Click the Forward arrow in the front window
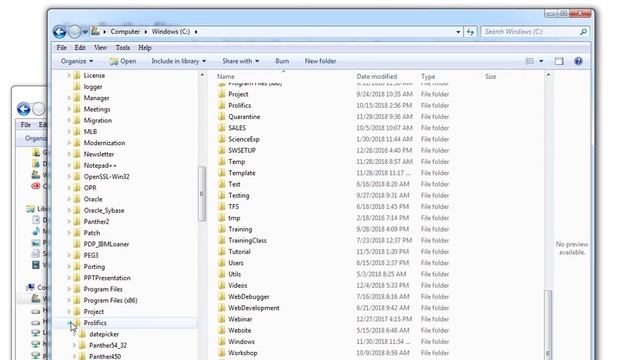Image resolution: width=640 pixels, height=360 pixels. [x=74, y=32]
